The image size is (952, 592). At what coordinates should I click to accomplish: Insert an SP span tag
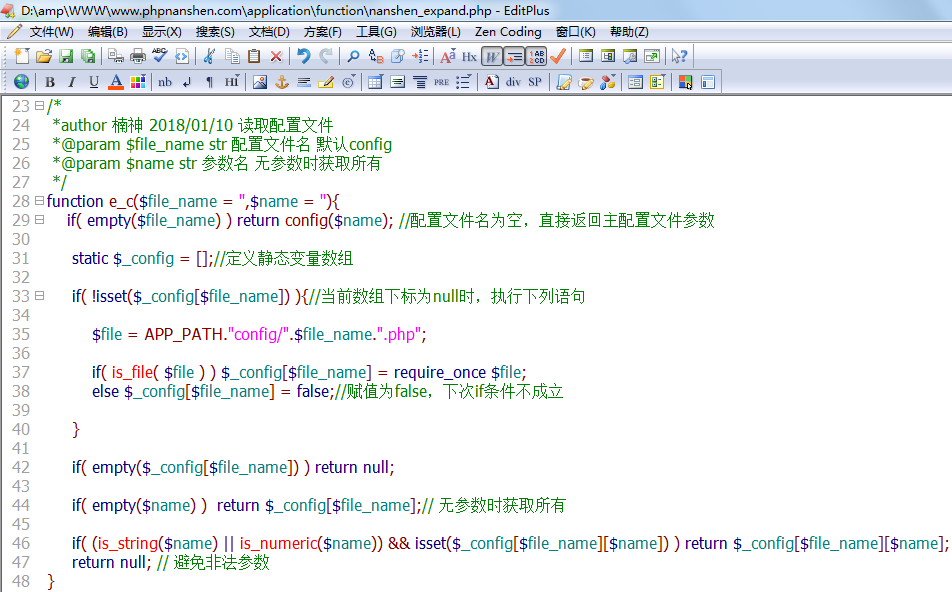click(535, 82)
